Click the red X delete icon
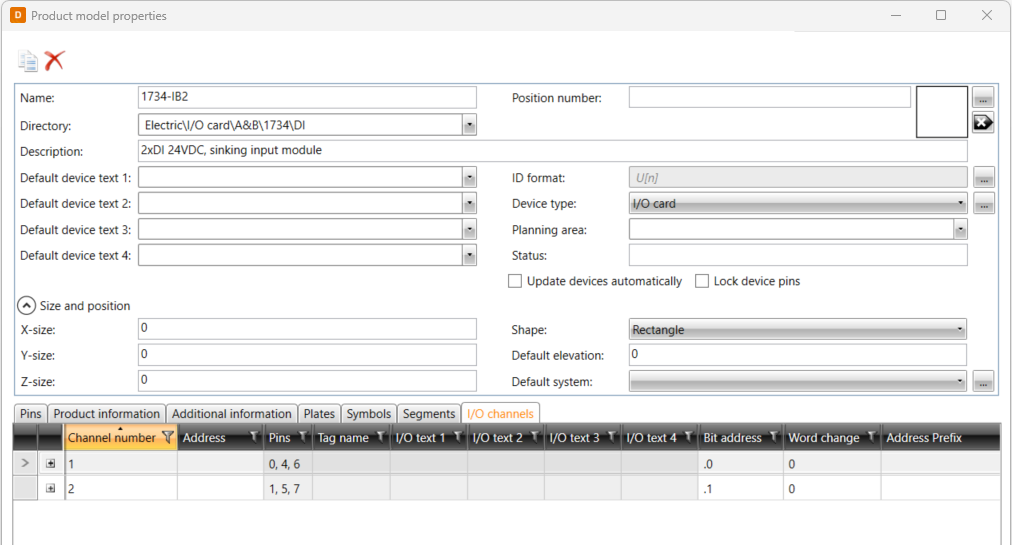Screen dimensions: 1012x545 tap(55, 61)
